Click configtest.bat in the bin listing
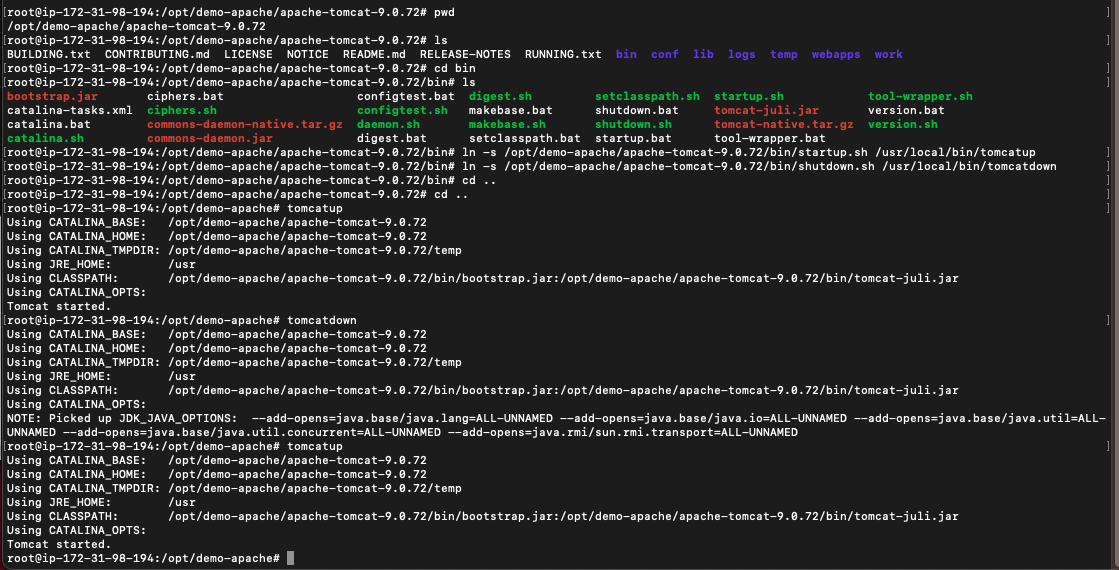1119x570 pixels. tap(405, 96)
